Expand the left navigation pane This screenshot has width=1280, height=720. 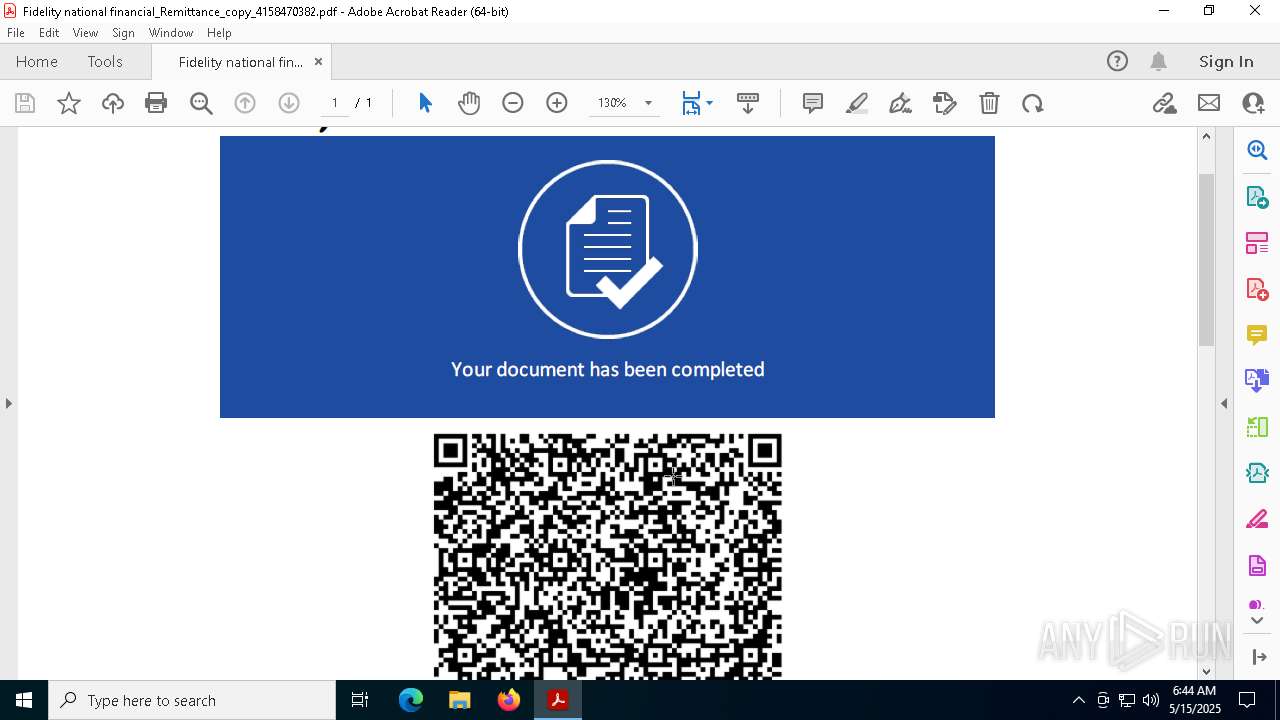point(8,403)
